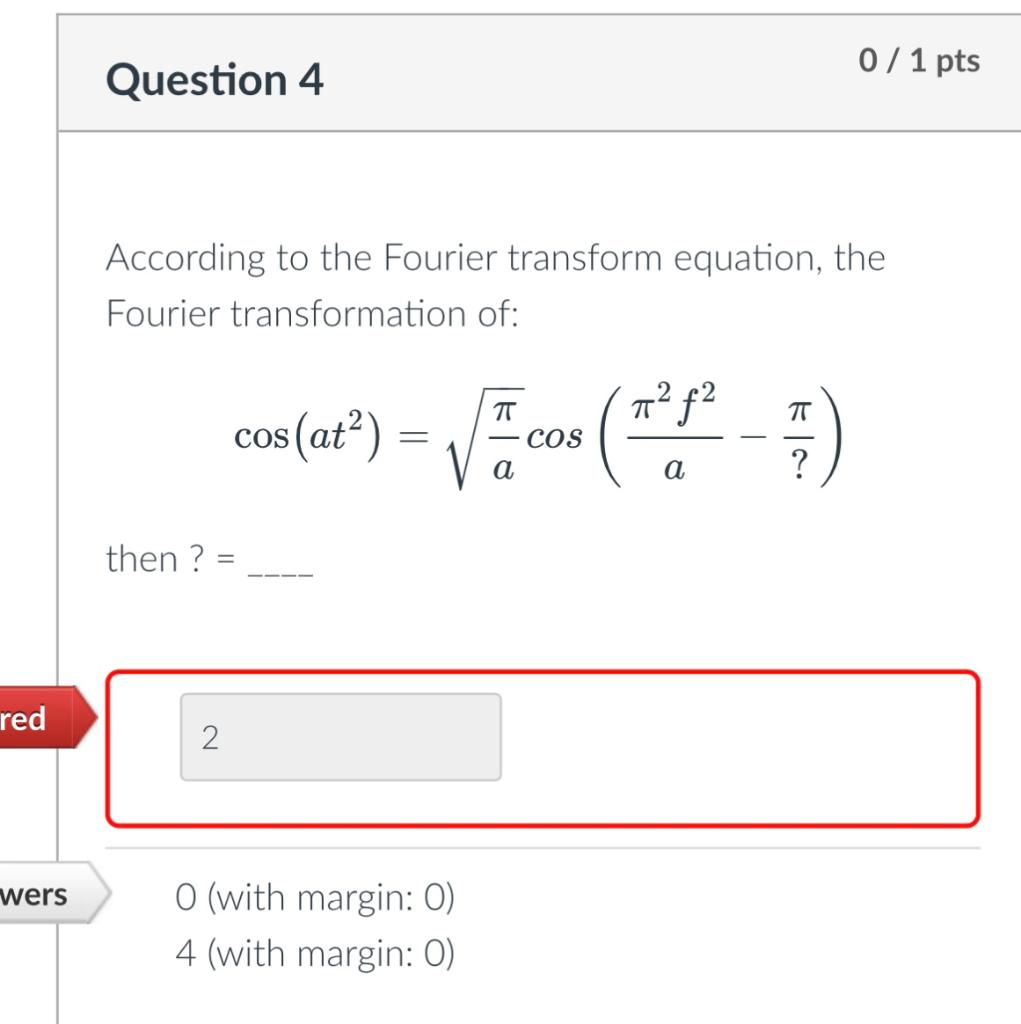This screenshot has height=1024, width=1021.
Task: Click the correct answer 0 (with margin: 0)
Action: [x=316, y=898]
